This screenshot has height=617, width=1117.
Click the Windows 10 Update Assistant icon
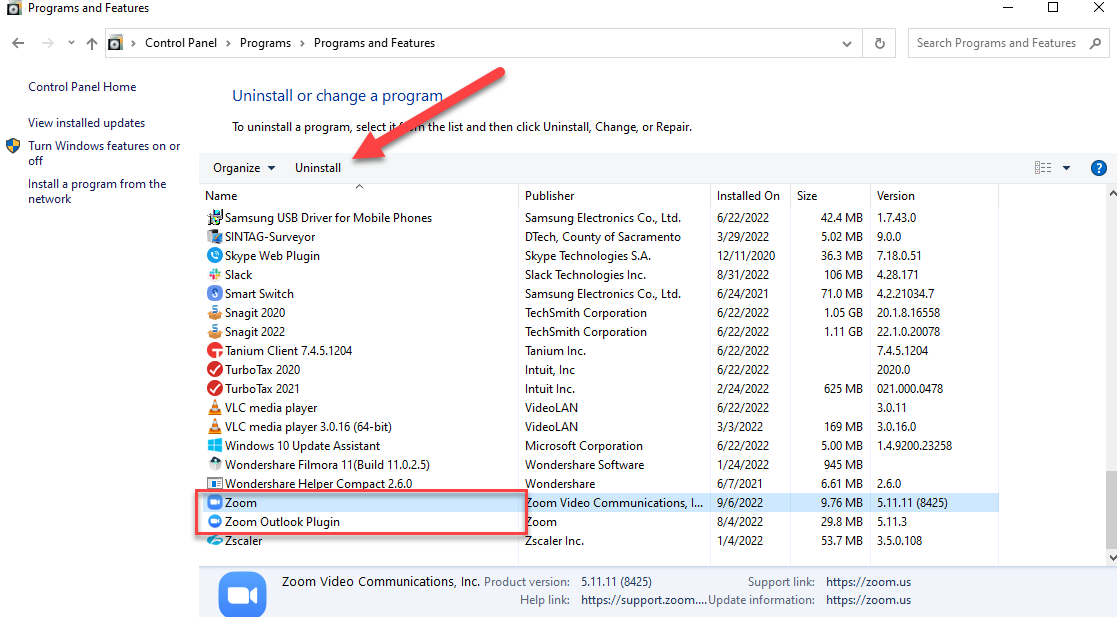click(x=214, y=445)
